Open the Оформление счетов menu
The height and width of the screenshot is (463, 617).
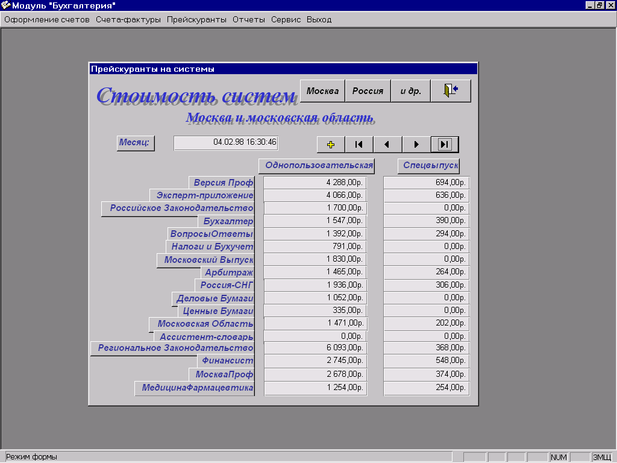tap(47, 20)
